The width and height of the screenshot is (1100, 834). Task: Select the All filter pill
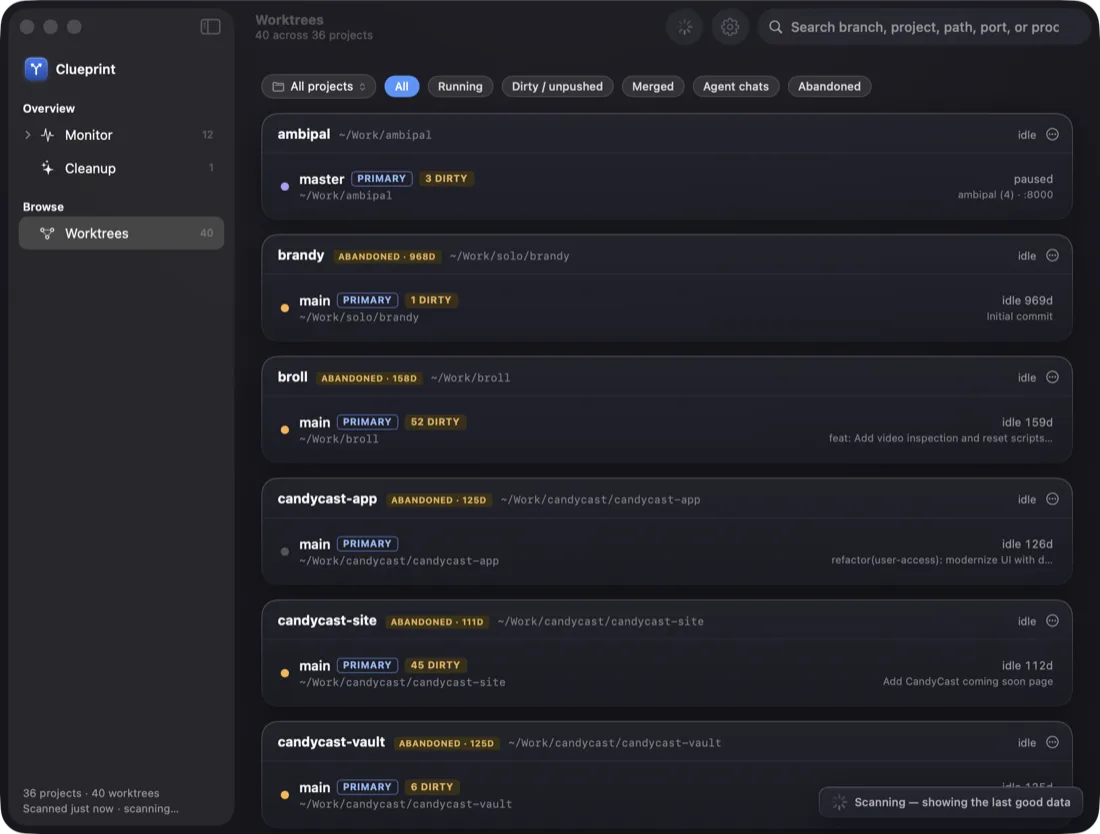pyautogui.click(x=401, y=86)
